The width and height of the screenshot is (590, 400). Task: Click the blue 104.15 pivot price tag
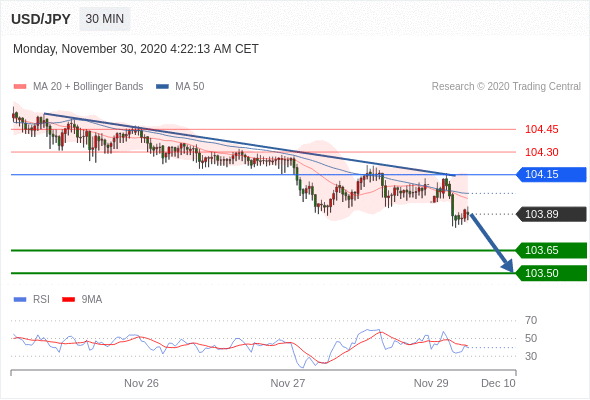pos(552,175)
